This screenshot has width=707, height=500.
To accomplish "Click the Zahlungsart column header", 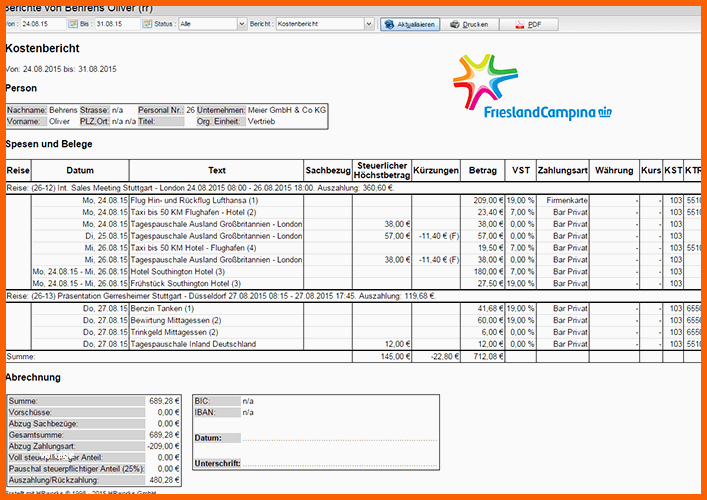I will pyautogui.click(x=562, y=170).
